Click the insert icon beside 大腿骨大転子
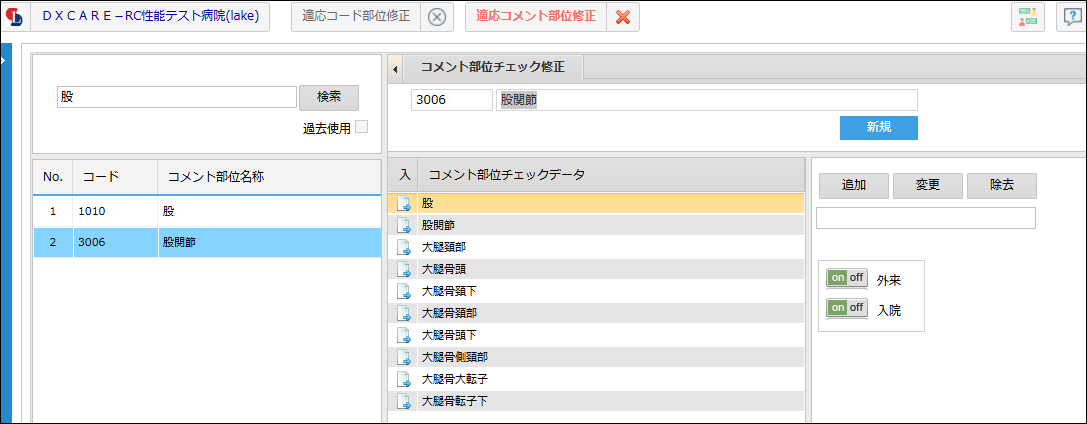Image resolution: width=1087 pixels, height=424 pixels. (x=403, y=380)
